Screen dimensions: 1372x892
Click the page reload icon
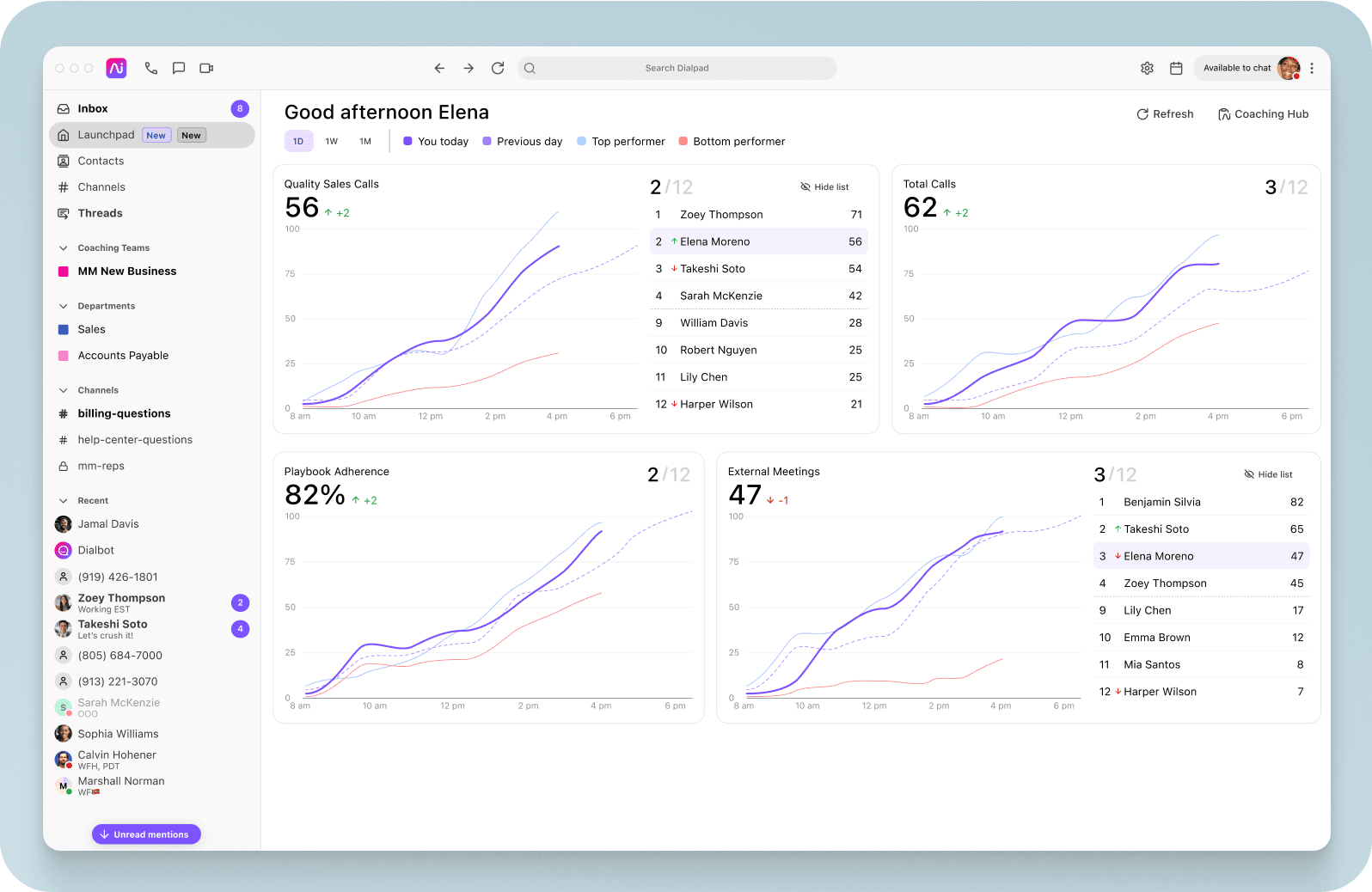pos(498,68)
